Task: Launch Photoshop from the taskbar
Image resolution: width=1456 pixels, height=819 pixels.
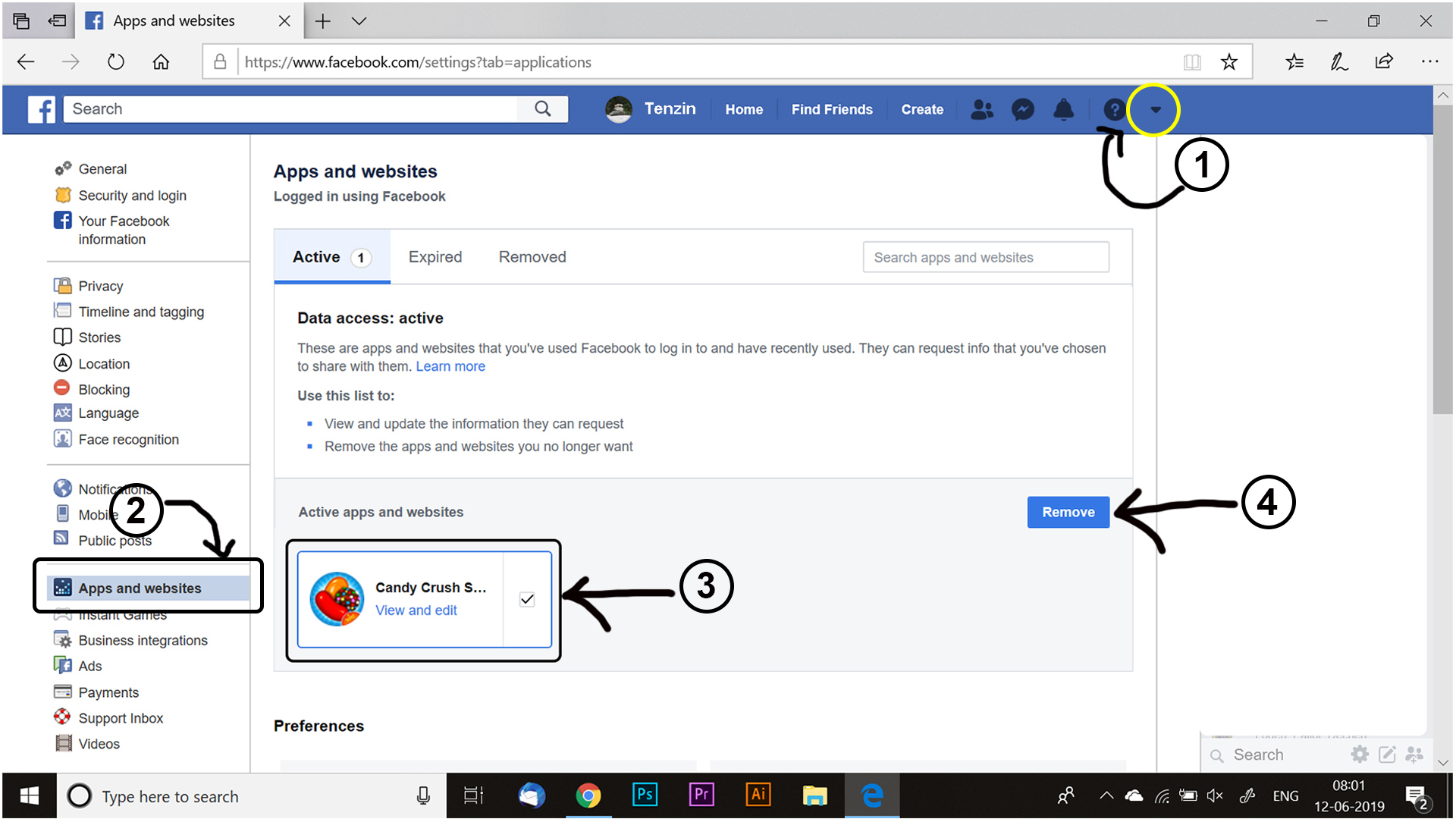Action: [x=645, y=795]
